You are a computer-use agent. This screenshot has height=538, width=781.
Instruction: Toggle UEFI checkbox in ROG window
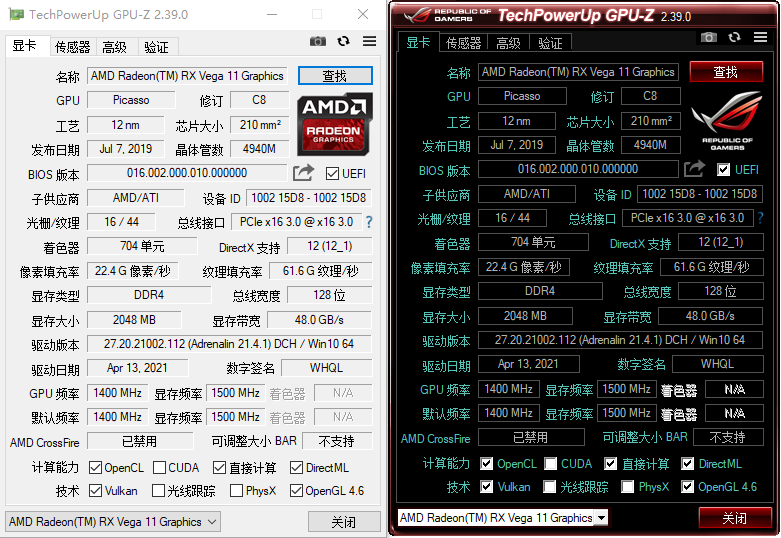point(723,169)
